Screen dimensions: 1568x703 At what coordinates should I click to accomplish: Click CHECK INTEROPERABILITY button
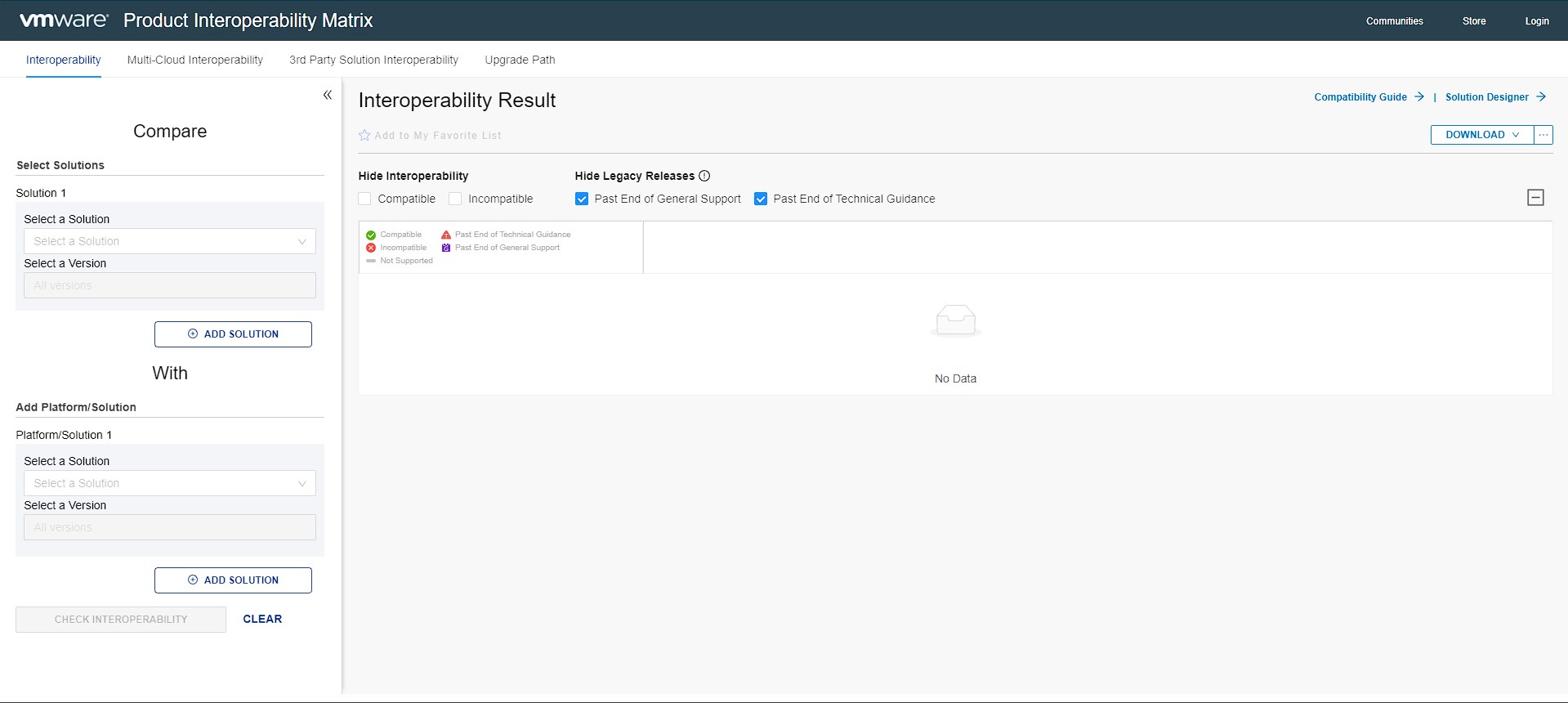pos(121,620)
